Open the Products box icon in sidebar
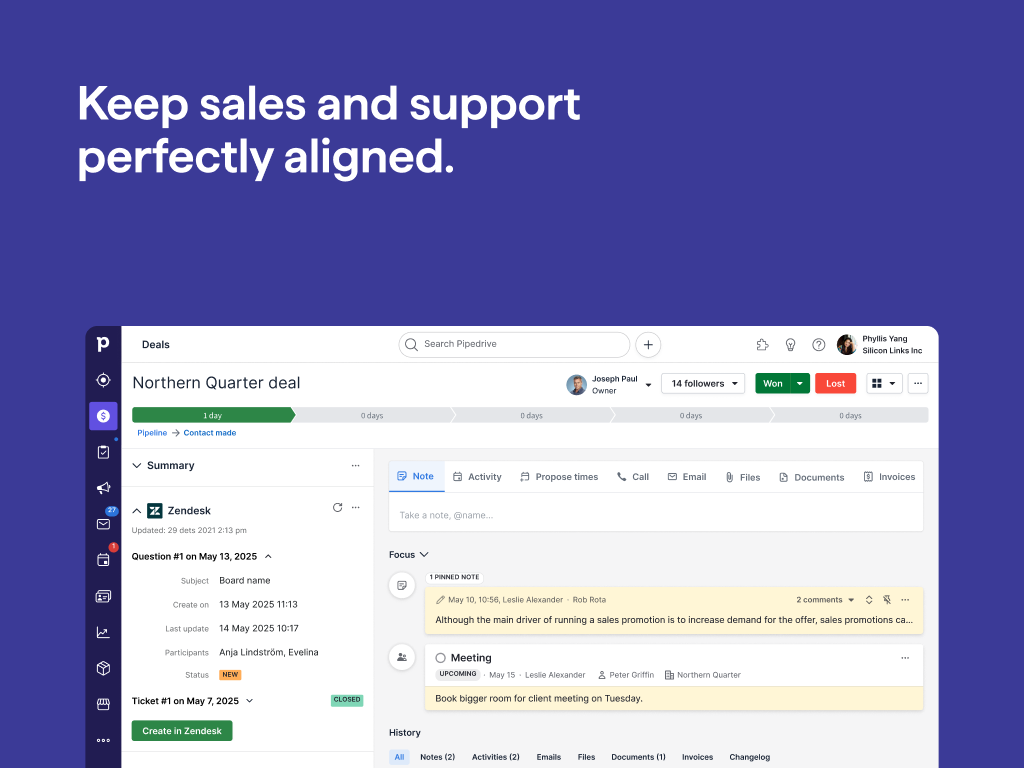The image size is (1024, 768). click(103, 668)
